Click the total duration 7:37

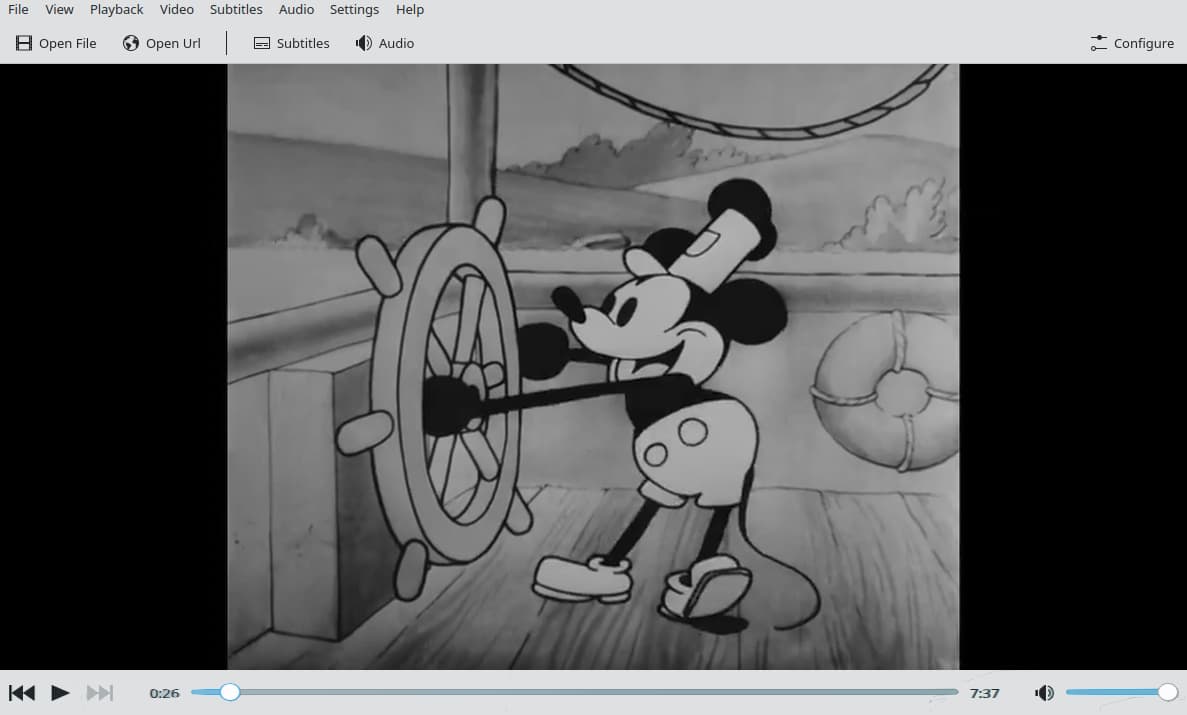coord(984,693)
